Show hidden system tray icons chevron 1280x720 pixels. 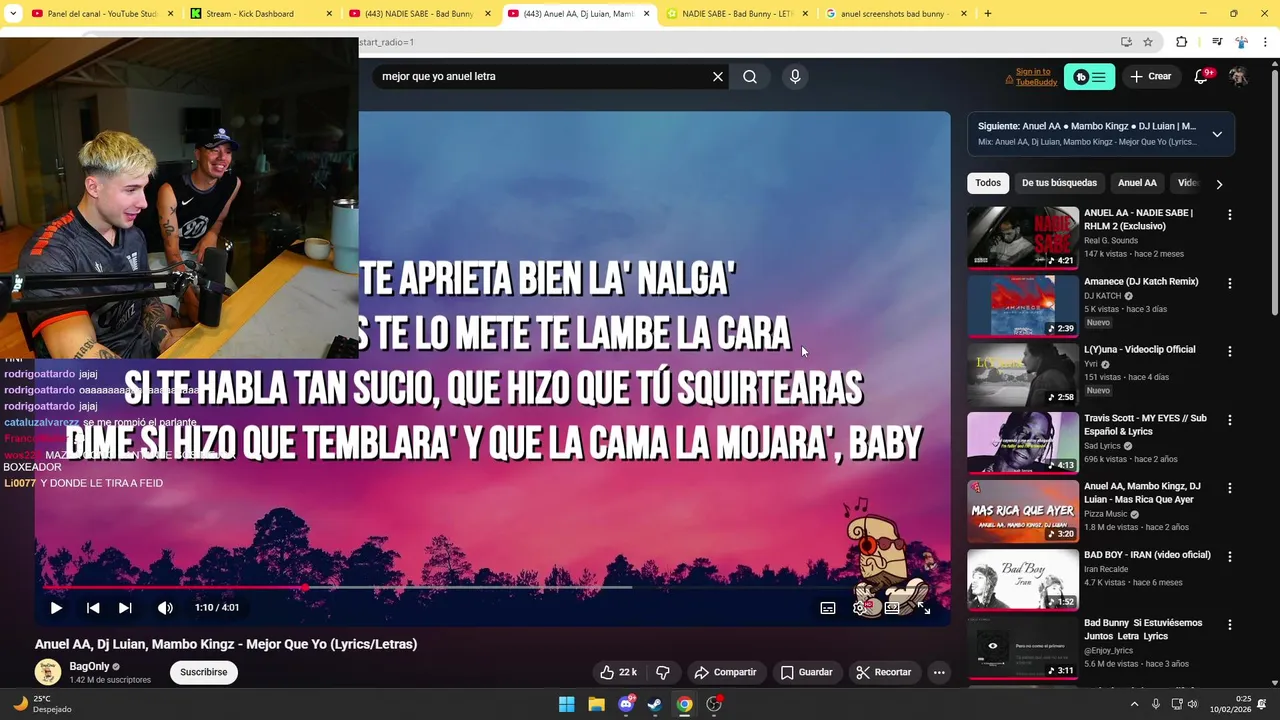tap(1134, 704)
